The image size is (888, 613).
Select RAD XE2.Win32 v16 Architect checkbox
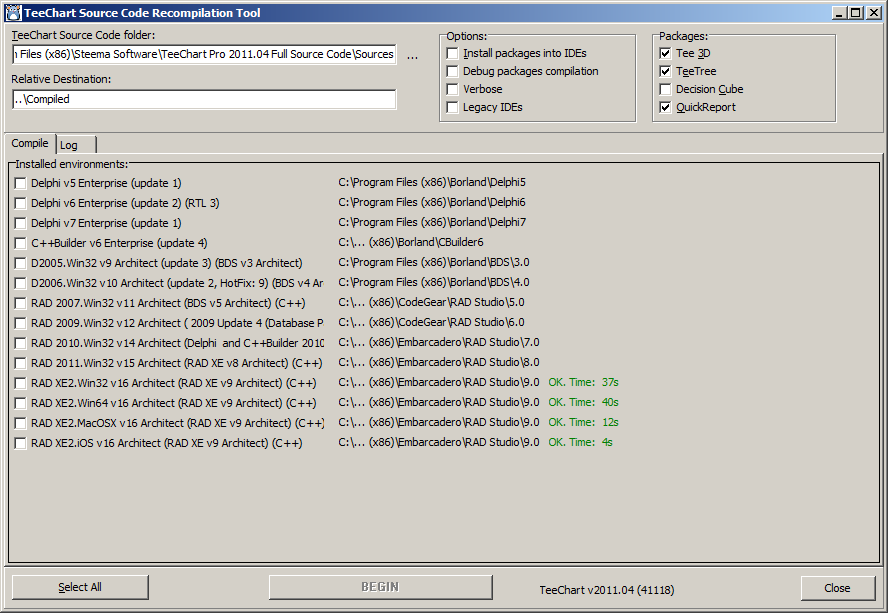coord(20,384)
